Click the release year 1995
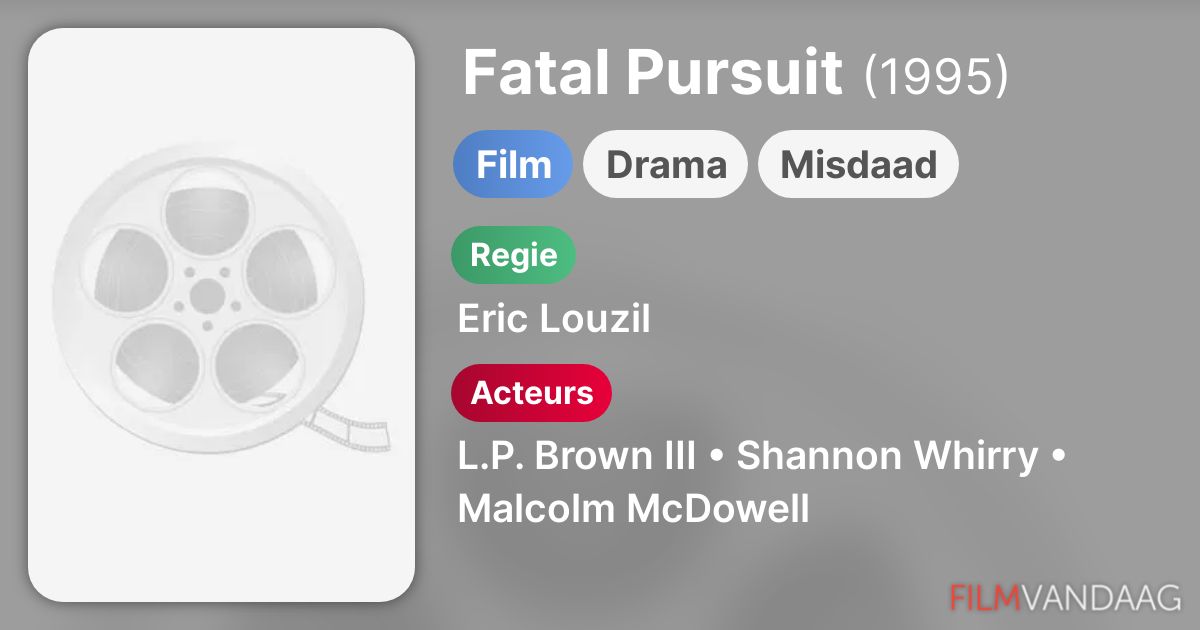Viewport: 1200px width, 630px height. (x=936, y=75)
